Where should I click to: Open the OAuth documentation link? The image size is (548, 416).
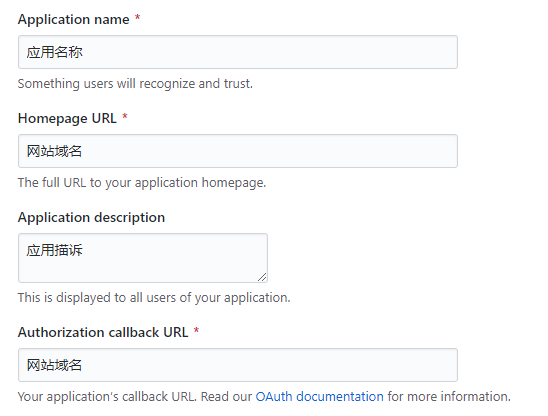[319, 396]
